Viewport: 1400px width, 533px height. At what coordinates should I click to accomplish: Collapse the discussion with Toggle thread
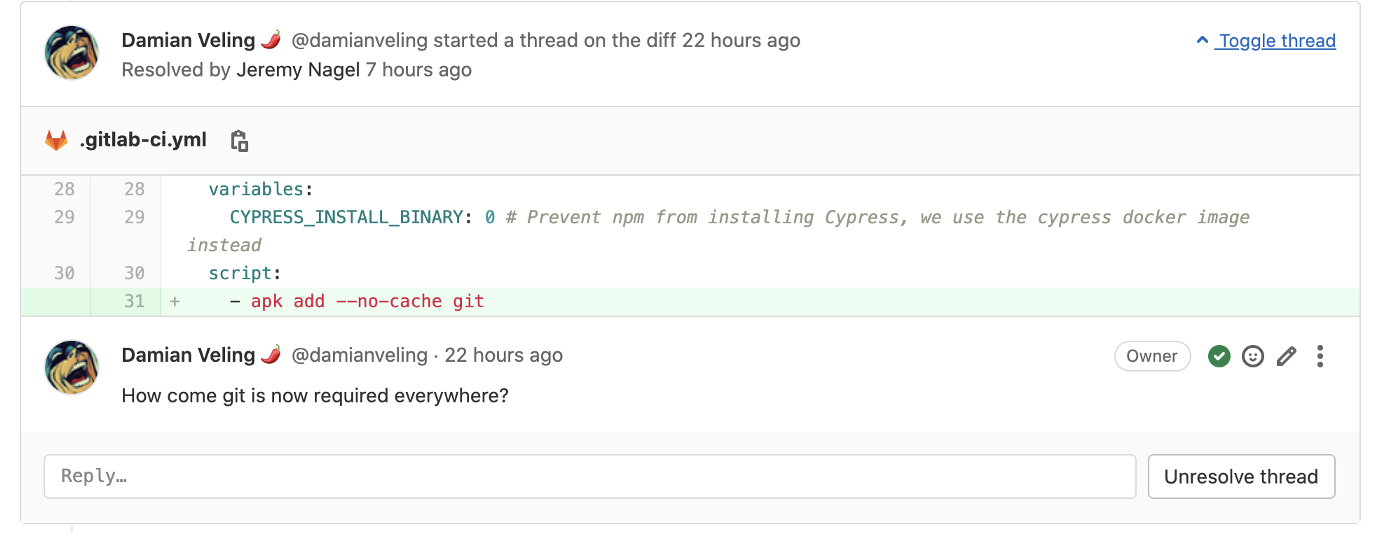[1277, 41]
